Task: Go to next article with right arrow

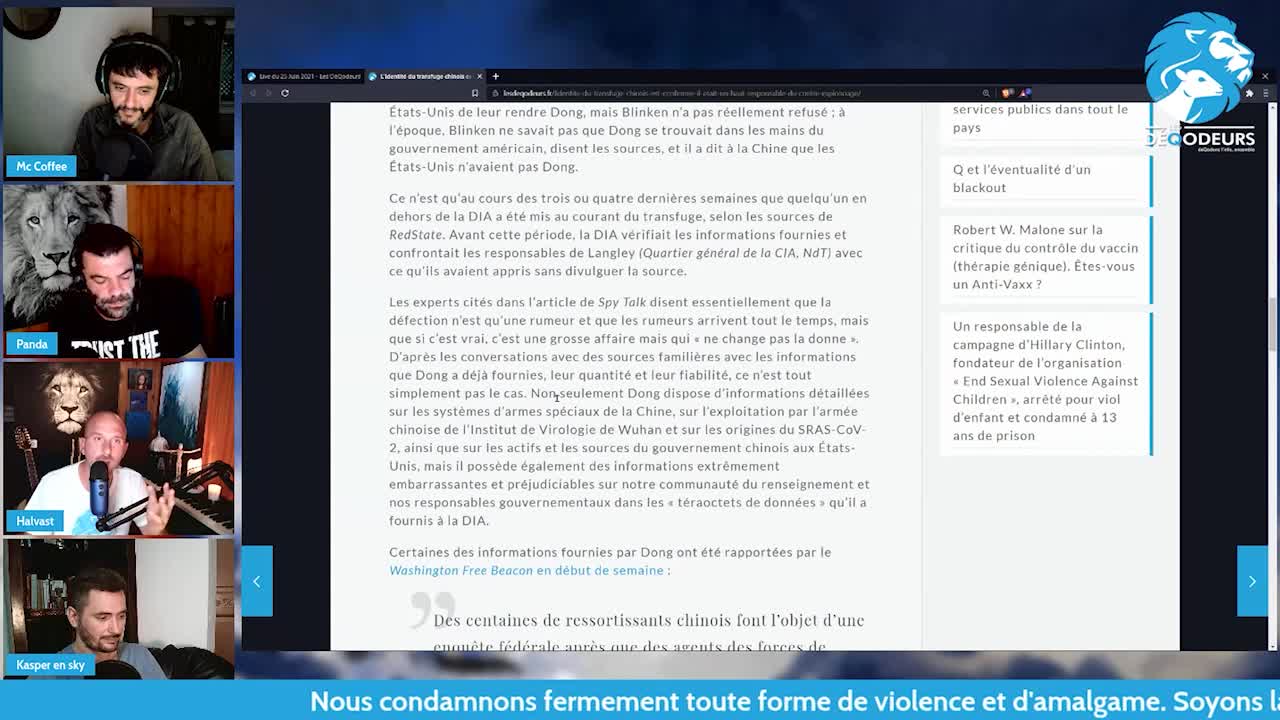Action: coord(1252,581)
